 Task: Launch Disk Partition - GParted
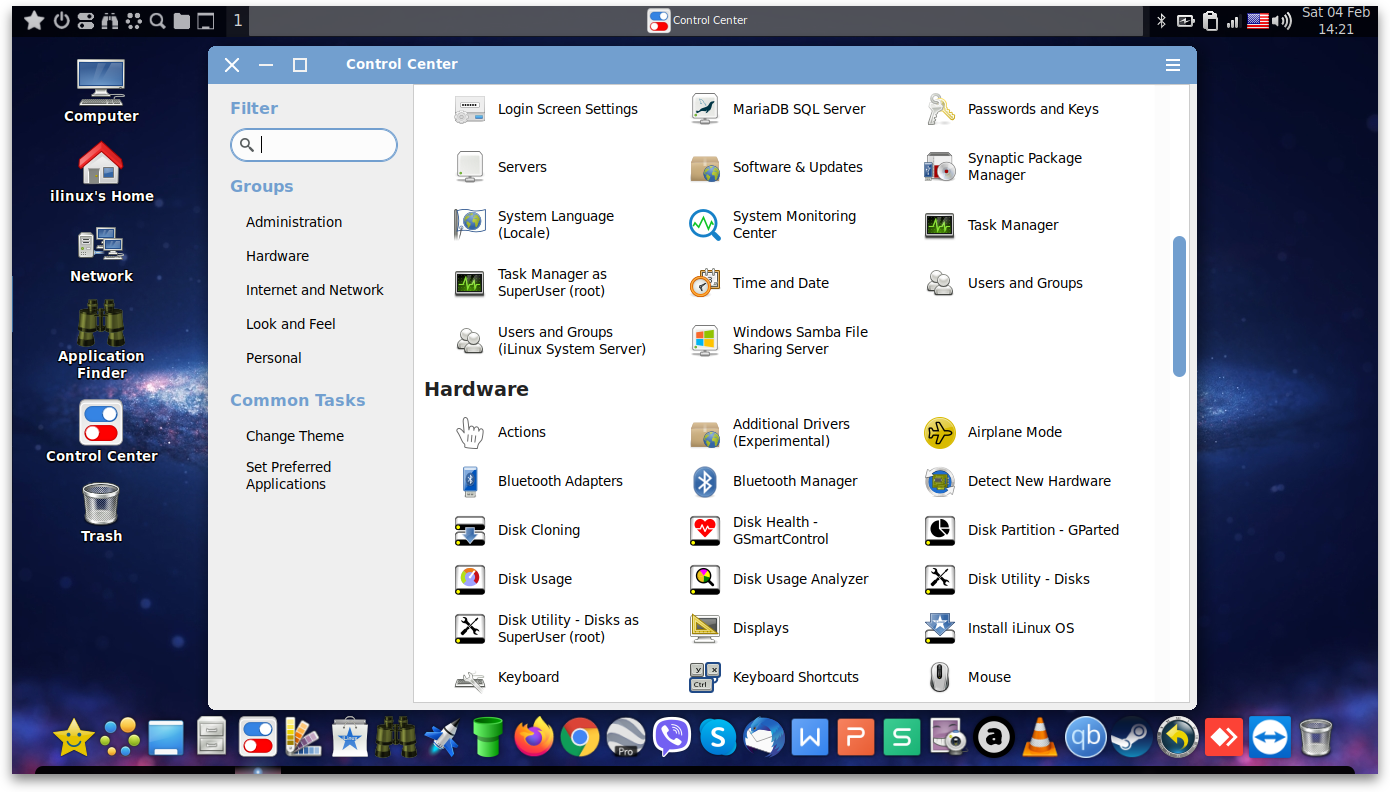click(1022, 530)
